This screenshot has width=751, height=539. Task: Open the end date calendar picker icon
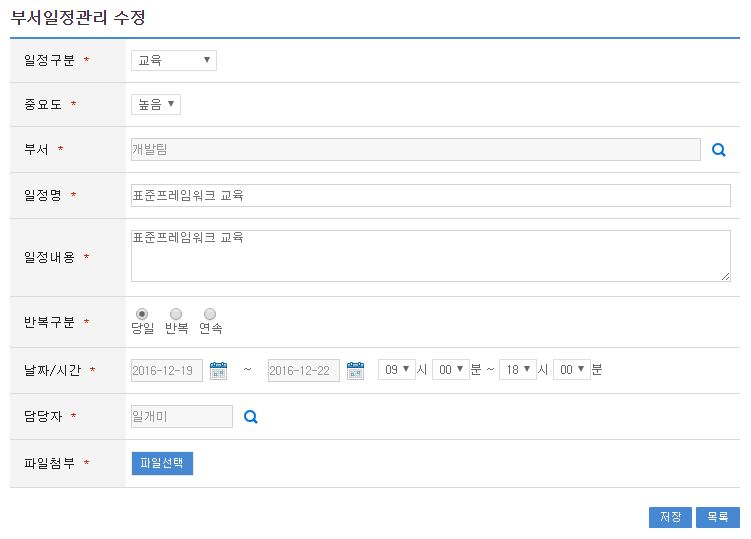pyautogui.click(x=355, y=371)
